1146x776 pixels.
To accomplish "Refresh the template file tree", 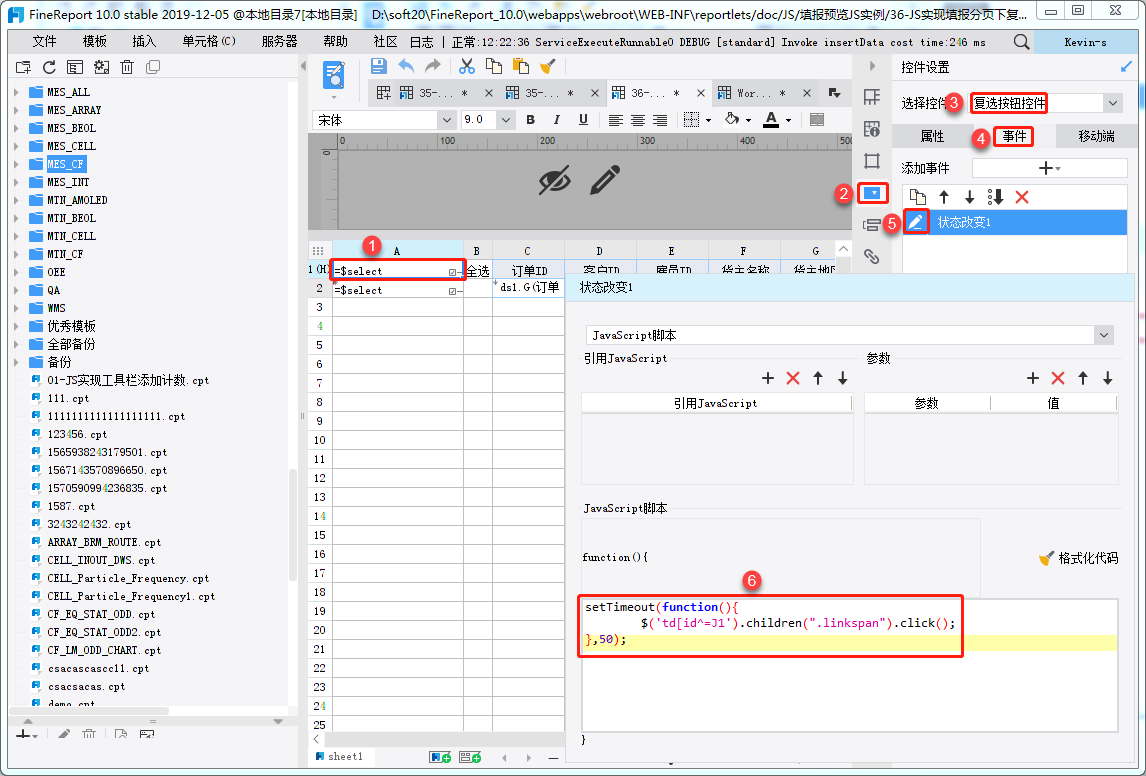I will pyautogui.click(x=49, y=67).
